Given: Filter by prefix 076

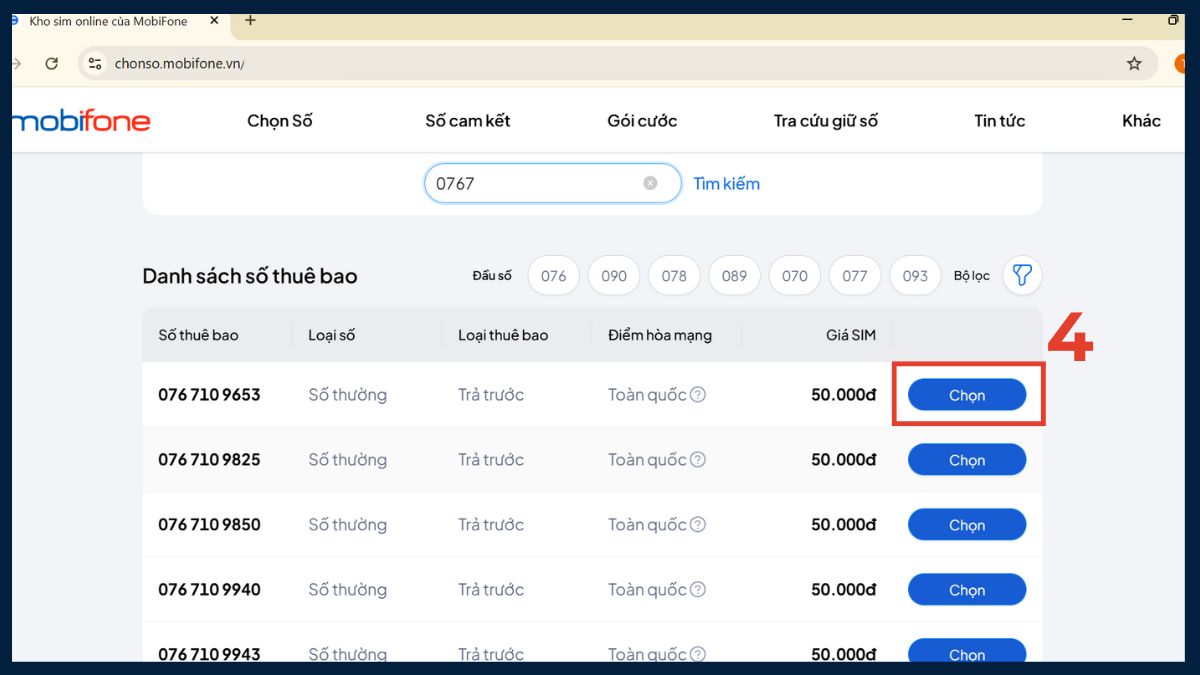Looking at the screenshot, I should (x=553, y=275).
